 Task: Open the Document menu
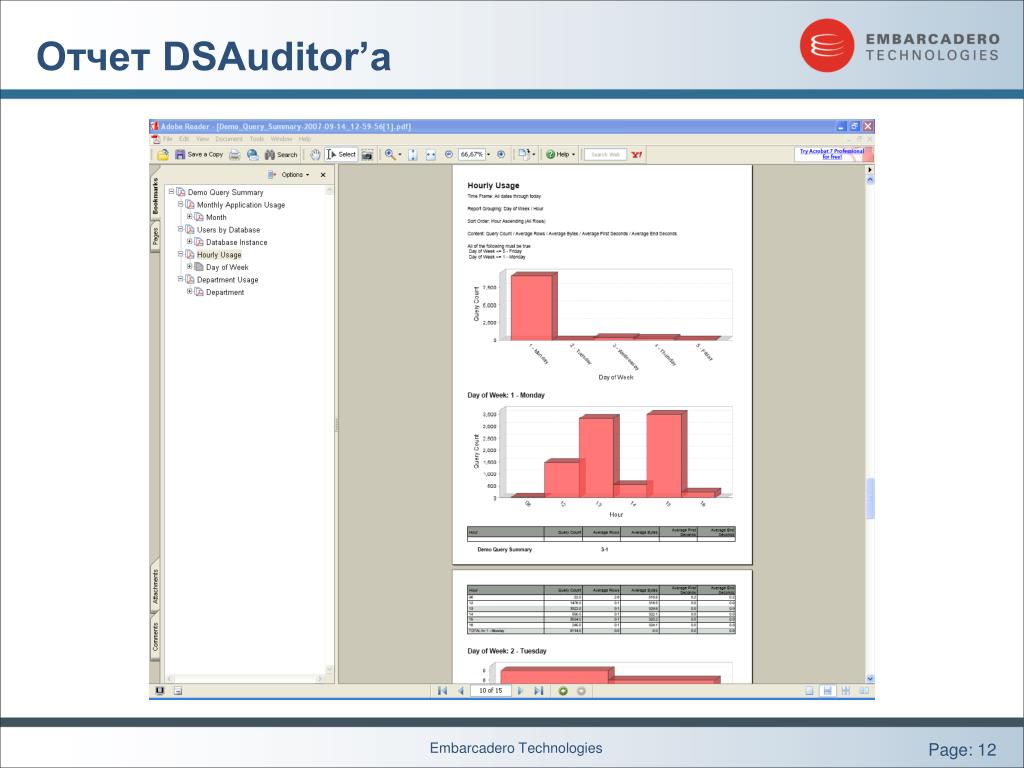229,139
